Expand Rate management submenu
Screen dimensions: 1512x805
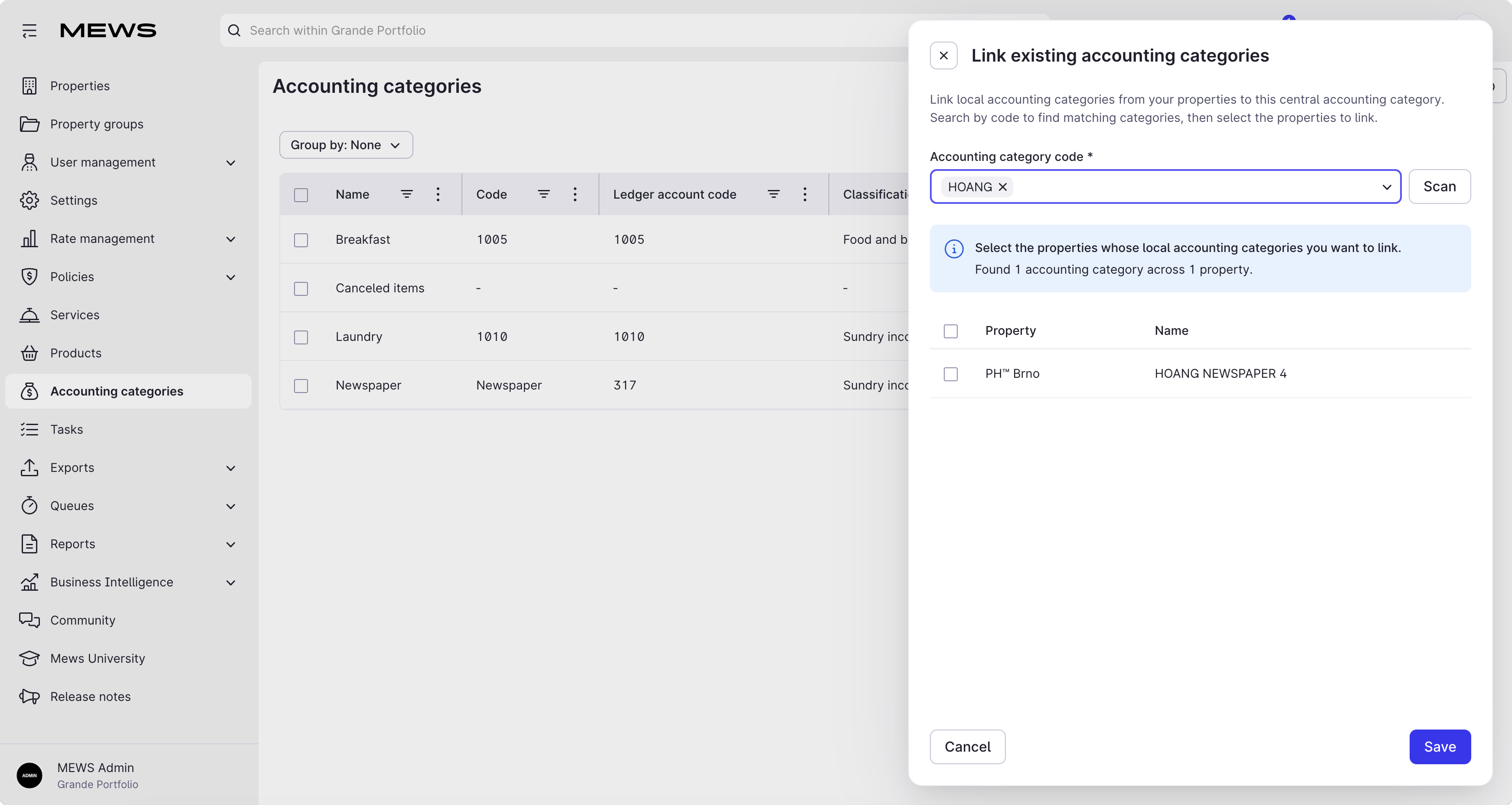click(231, 239)
